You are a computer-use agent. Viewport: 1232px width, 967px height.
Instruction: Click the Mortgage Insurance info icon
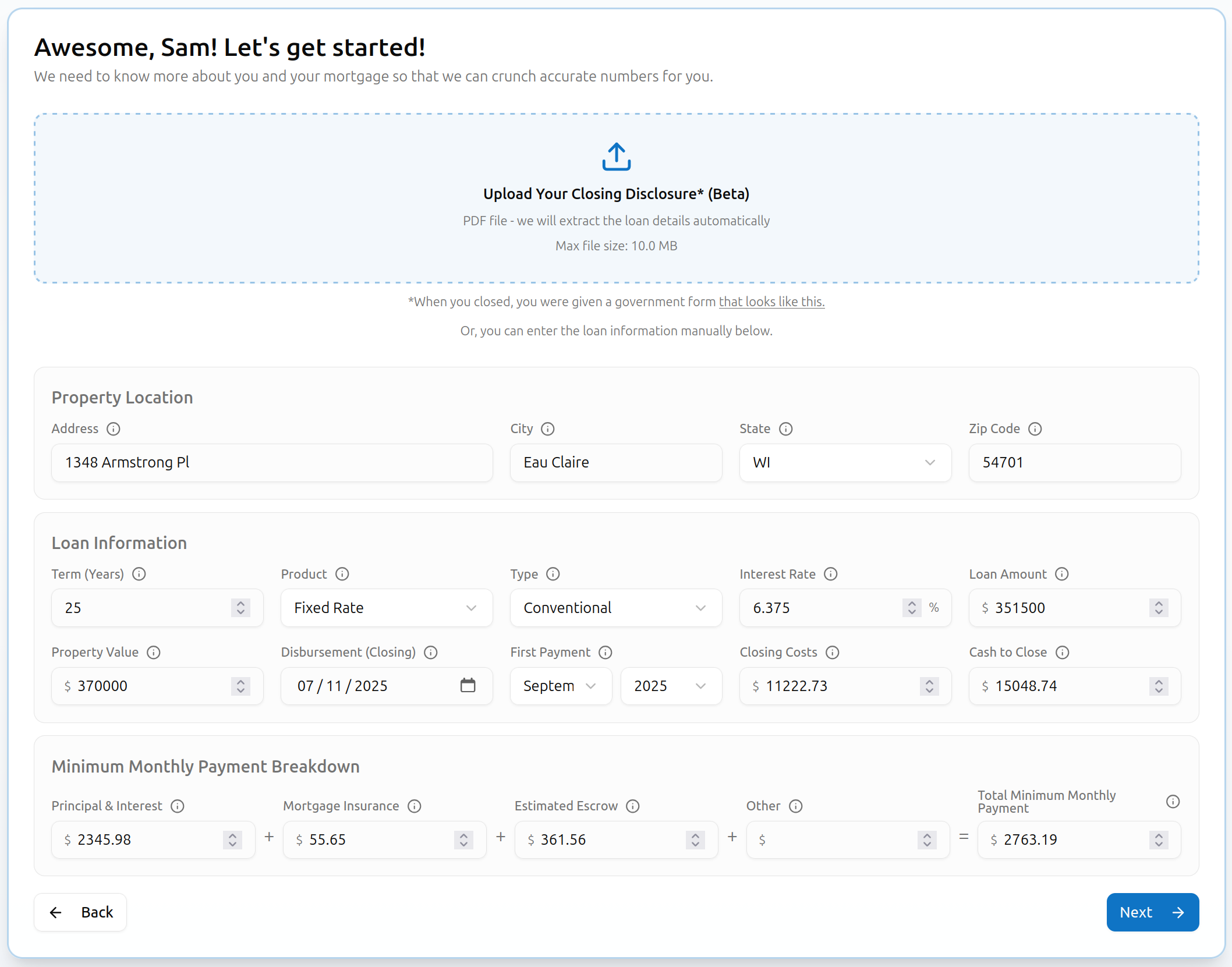coord(415,806)
